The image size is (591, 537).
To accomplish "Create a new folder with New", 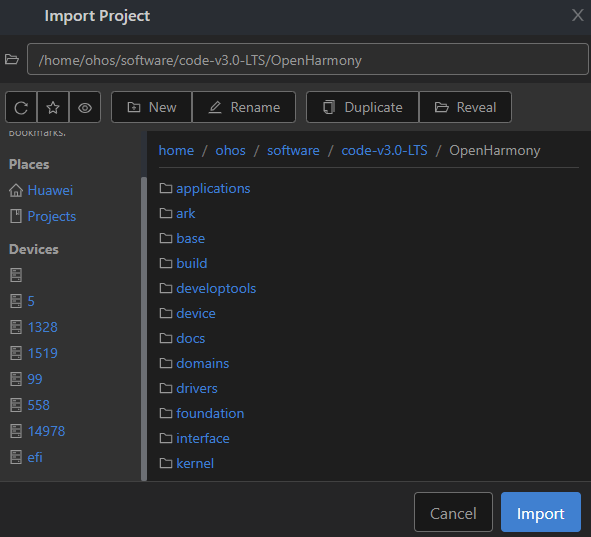I will (x=152, y=107).
